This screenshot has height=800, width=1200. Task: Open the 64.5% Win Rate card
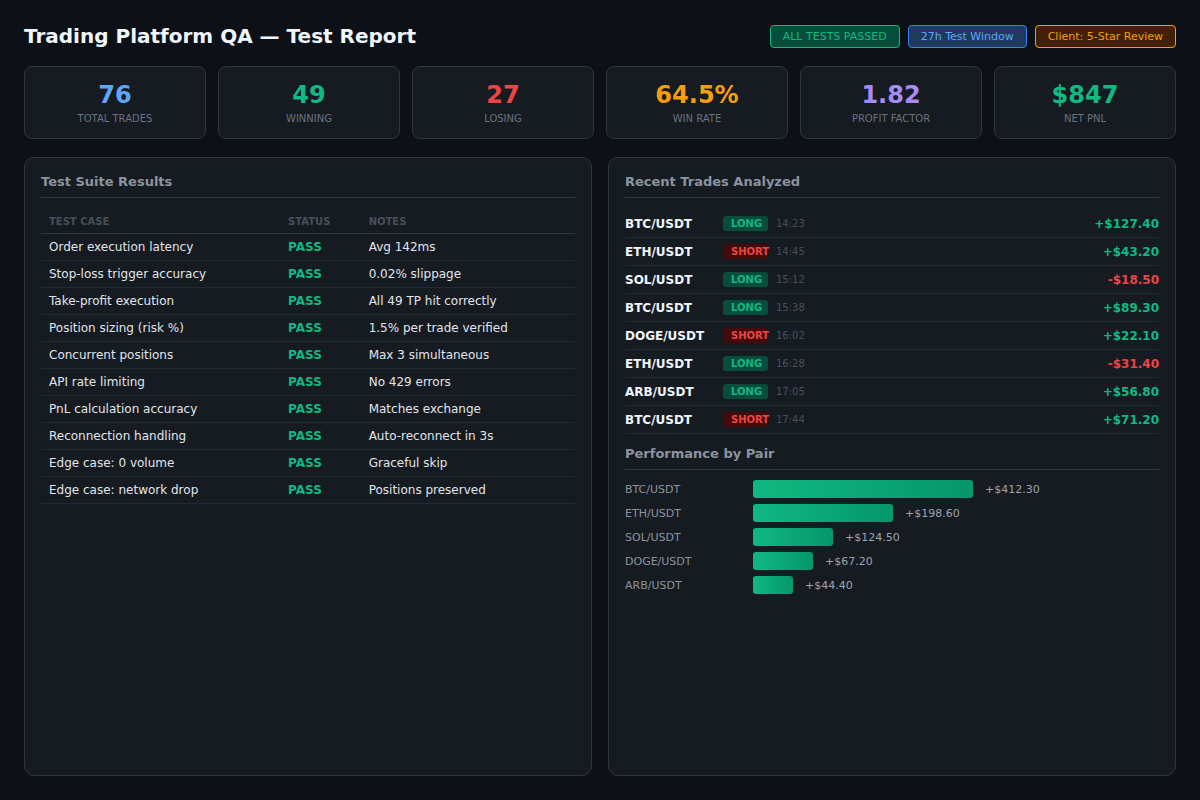697,102
